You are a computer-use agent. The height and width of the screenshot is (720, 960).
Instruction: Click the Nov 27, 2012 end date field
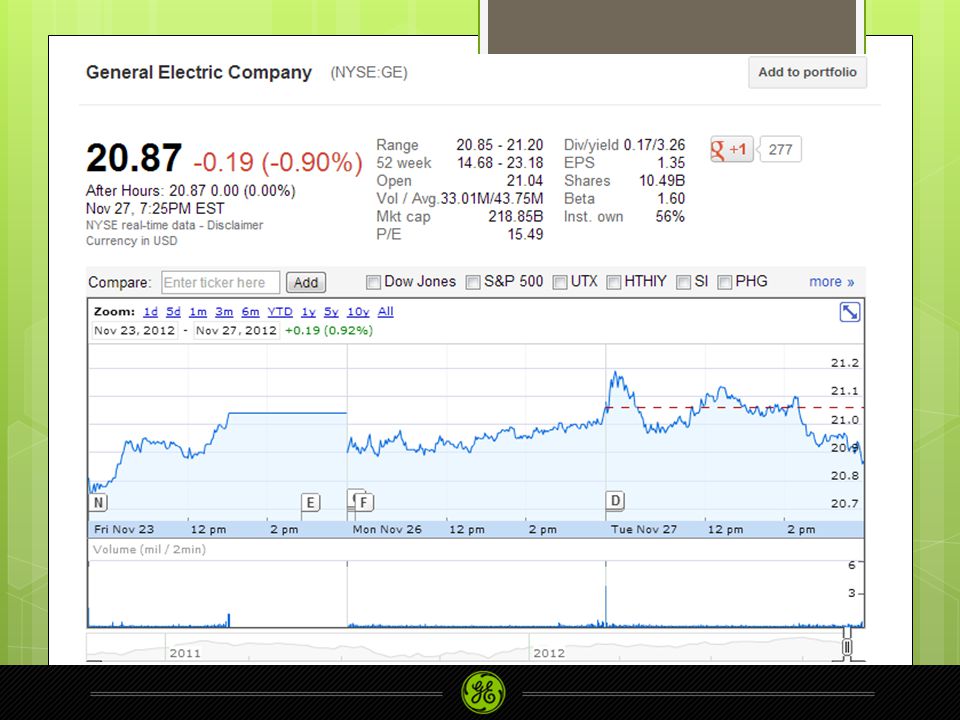[x=236, y=331]
